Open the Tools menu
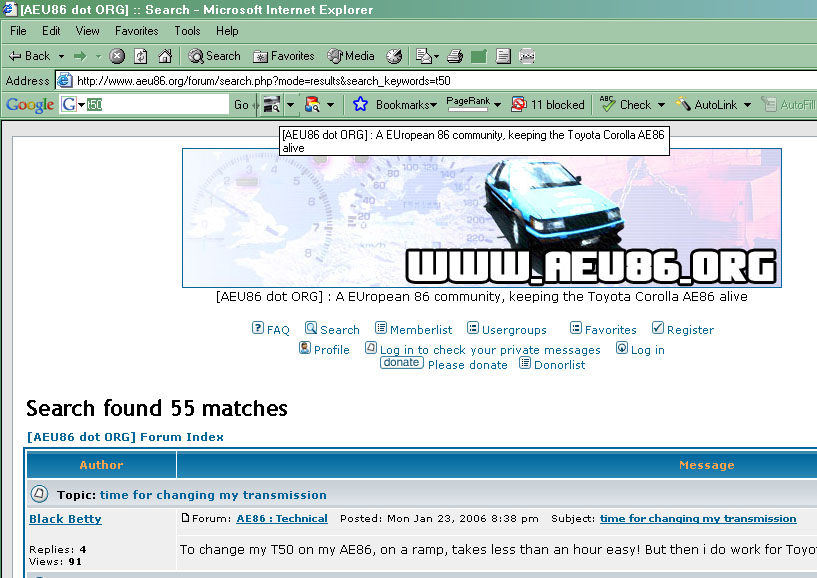 [187, 31]
